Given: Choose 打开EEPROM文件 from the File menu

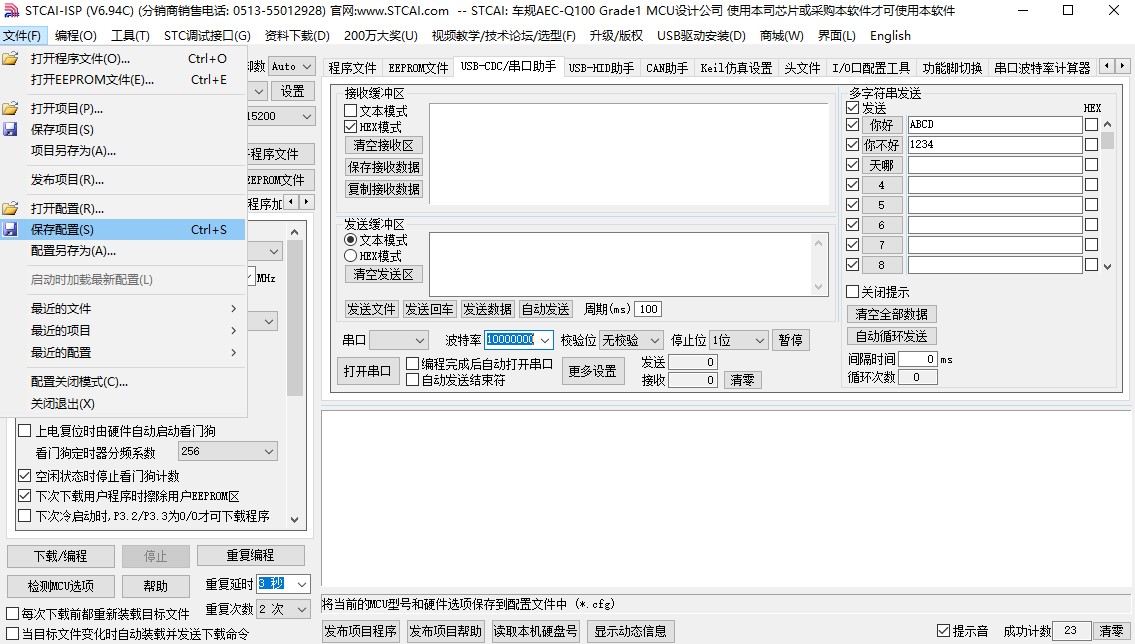Looking at the screenshot, I should tap(123, 80).
